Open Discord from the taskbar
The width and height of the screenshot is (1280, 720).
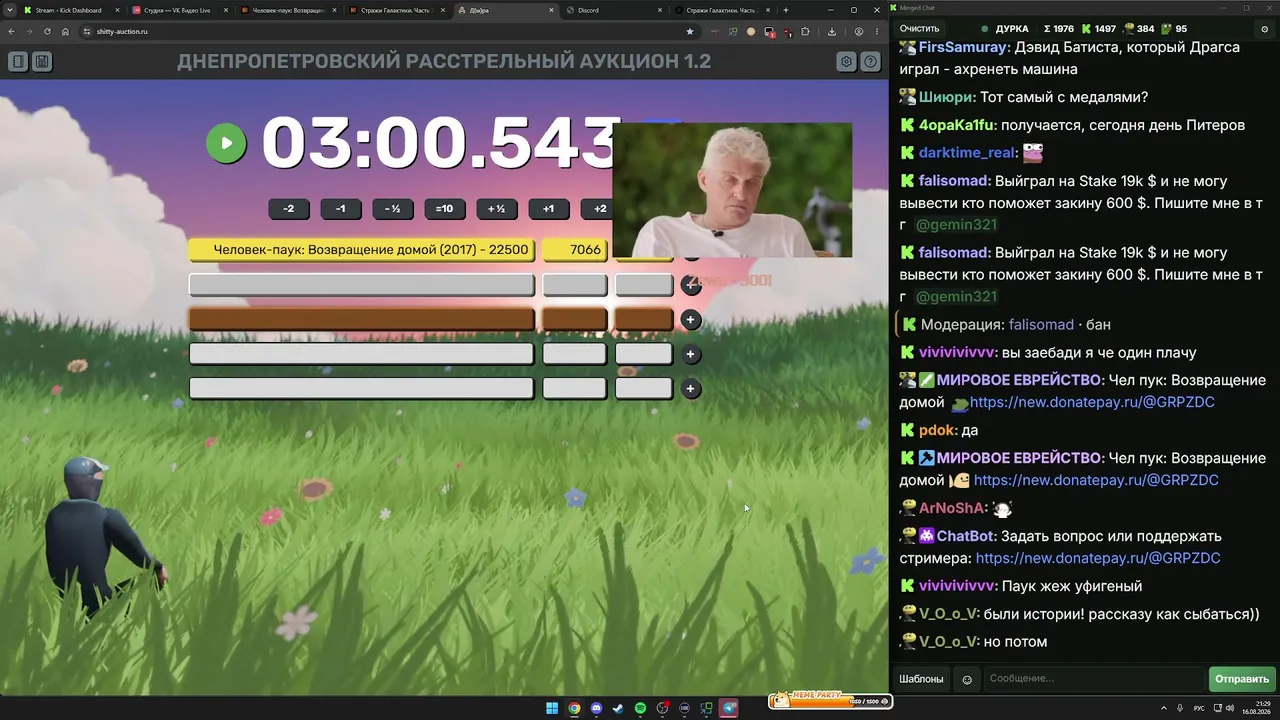(x=597, y=708)
